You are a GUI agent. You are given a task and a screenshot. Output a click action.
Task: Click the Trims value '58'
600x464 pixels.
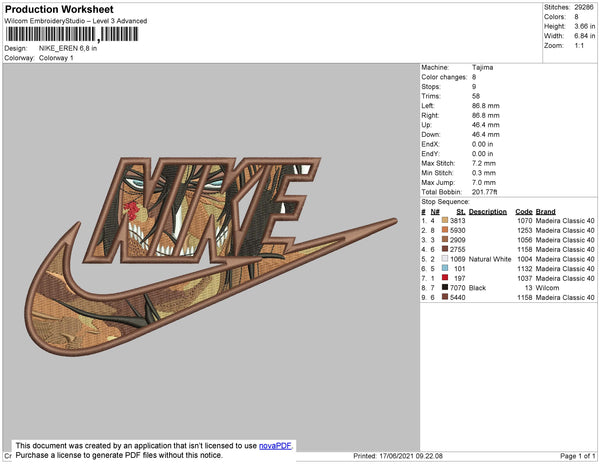[x=476, y=96]
